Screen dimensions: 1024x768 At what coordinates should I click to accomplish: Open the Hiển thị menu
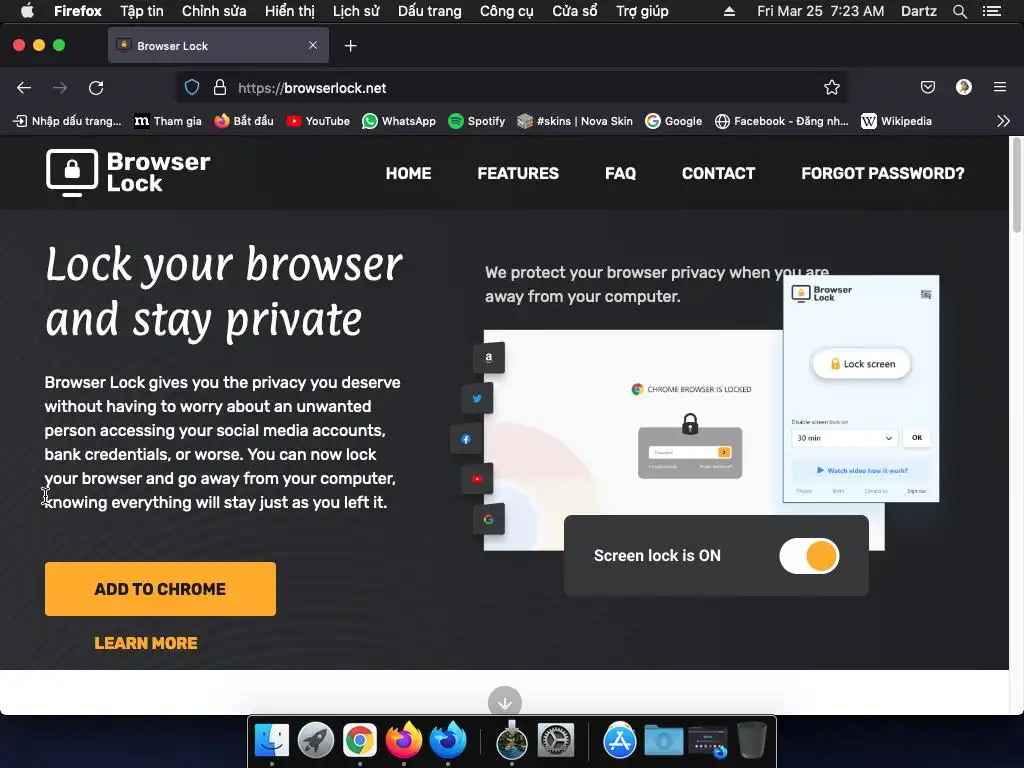[x=289, y=11]
